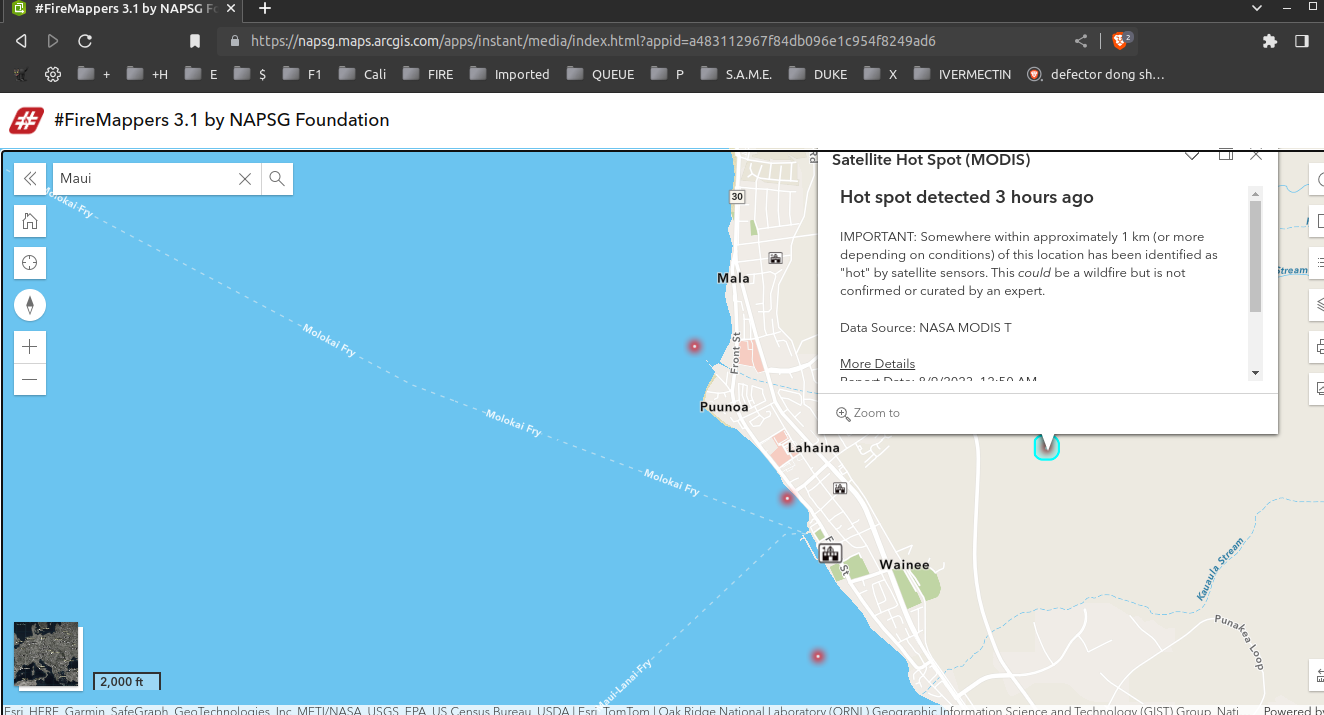Bookmark this page
The height and width of the screenshot is (715, 1324).
click(x=195, y=41)
